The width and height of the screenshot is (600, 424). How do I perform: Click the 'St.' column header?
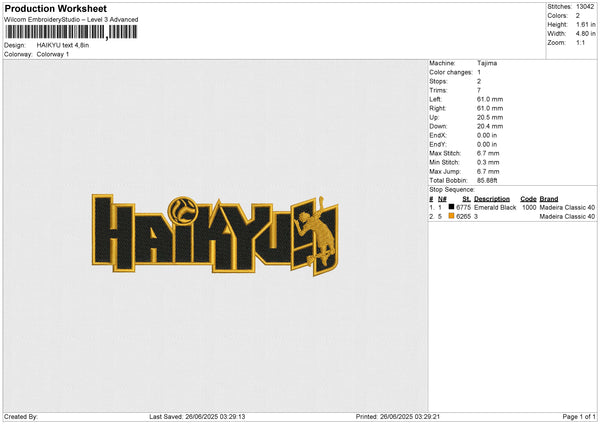pos(466,199)
